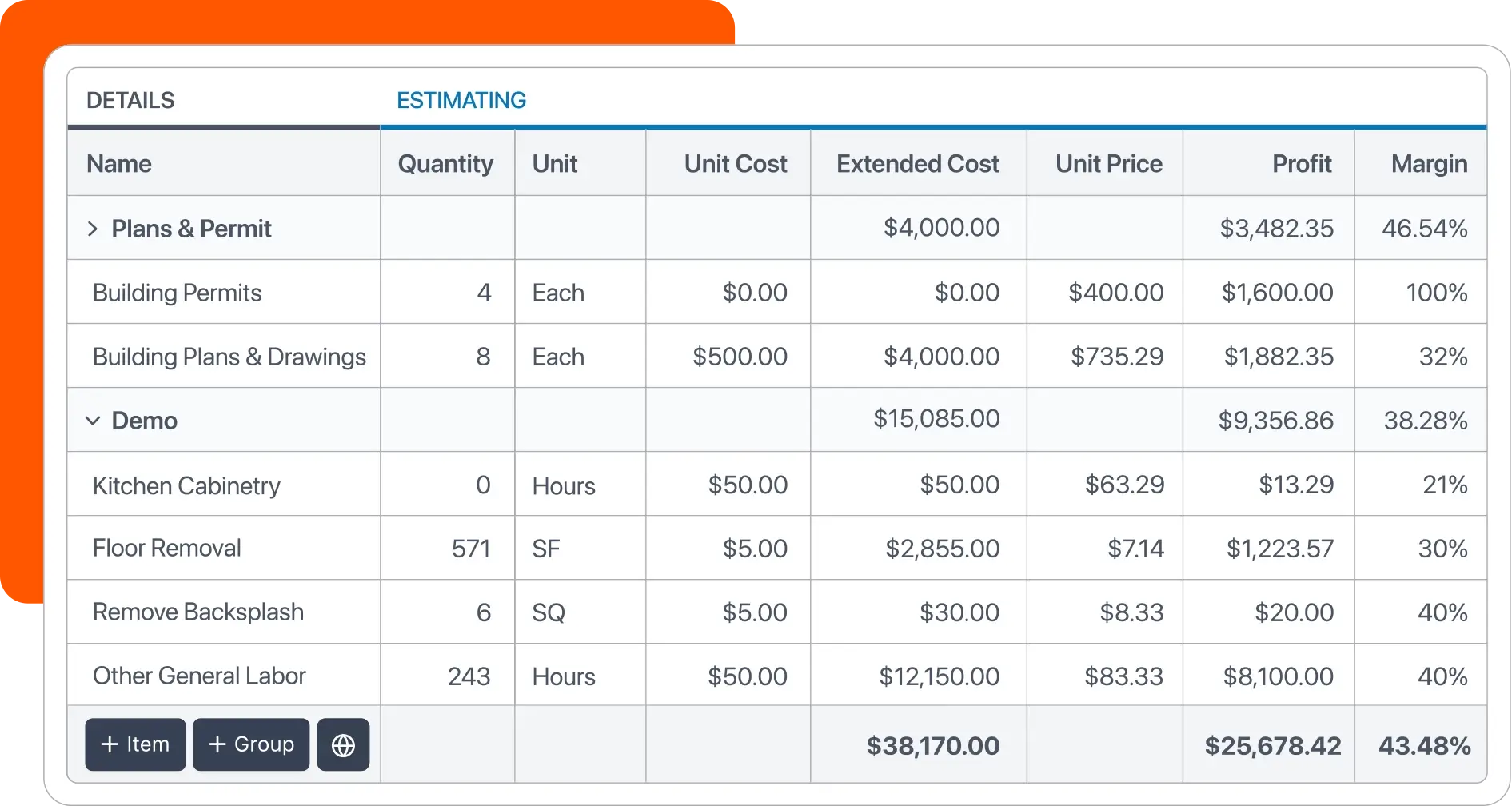Sort by the Margin column header
The image size is (1512, 806).
pyautogui.click(x=1429, y=164)
